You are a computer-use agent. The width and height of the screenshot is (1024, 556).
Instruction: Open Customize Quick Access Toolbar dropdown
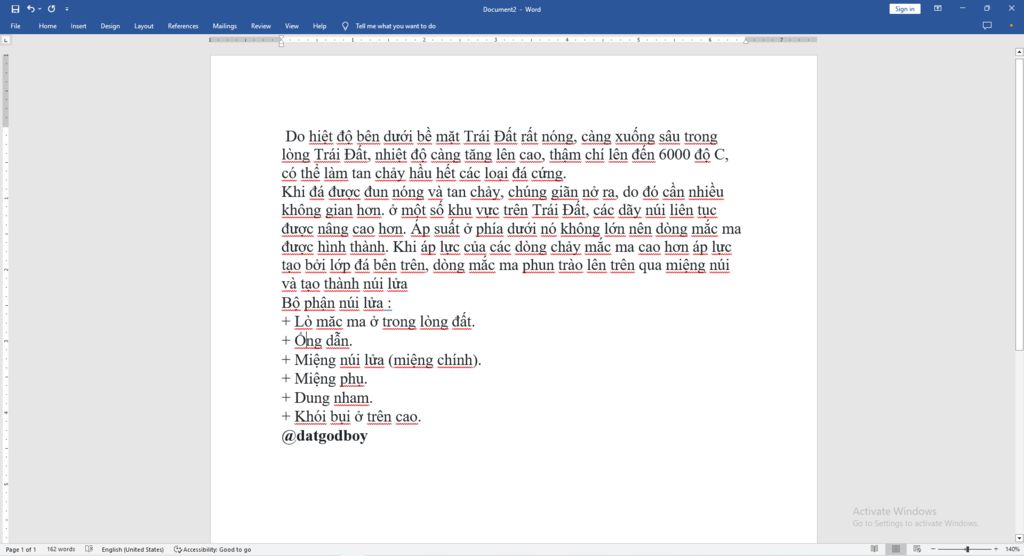click(67, 9)
